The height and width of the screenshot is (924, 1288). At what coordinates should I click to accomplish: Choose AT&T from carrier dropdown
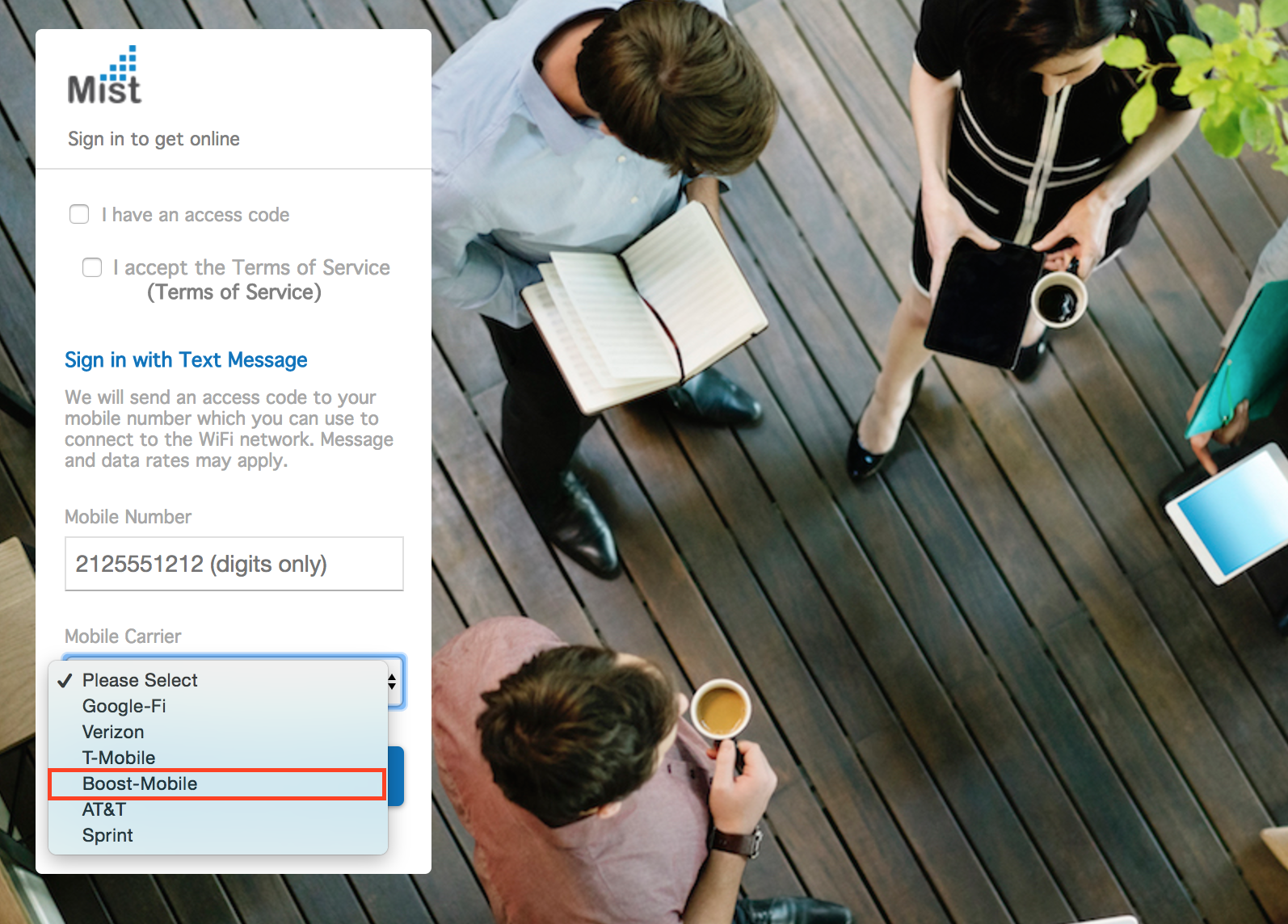point(218,809)
